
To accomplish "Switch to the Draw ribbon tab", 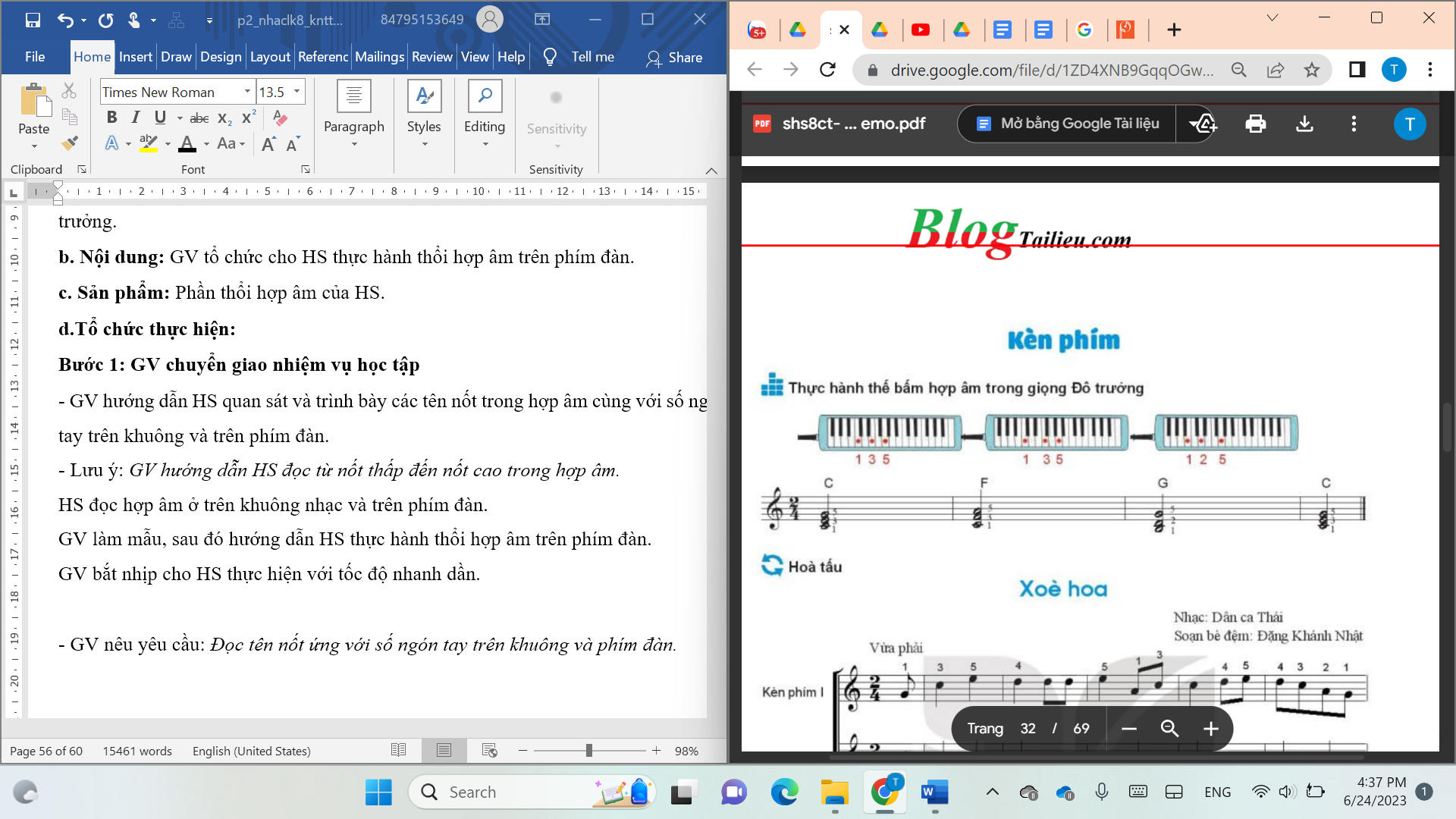I will [x=176, y=57].
